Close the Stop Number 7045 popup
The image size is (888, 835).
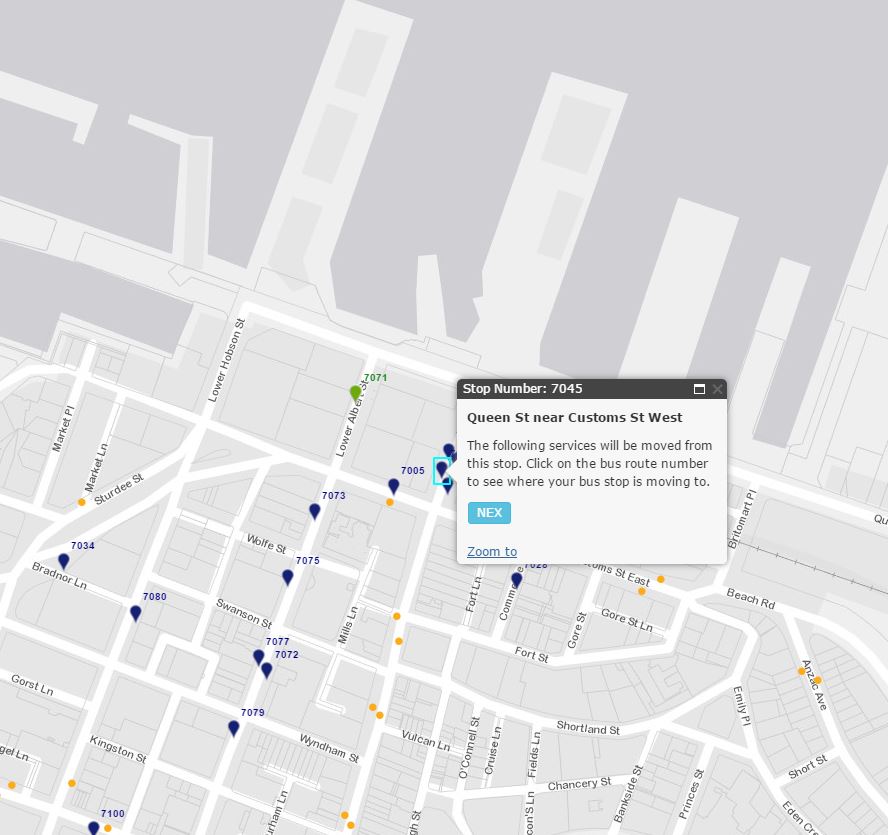click(717, 389)
